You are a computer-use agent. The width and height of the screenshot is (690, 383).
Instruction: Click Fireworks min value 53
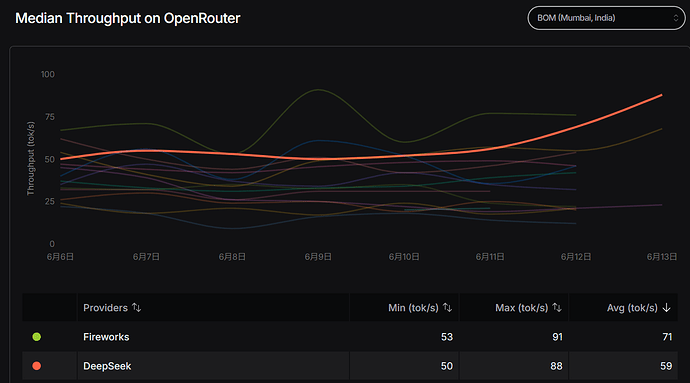pyautogui.click(x=447, y=337)
